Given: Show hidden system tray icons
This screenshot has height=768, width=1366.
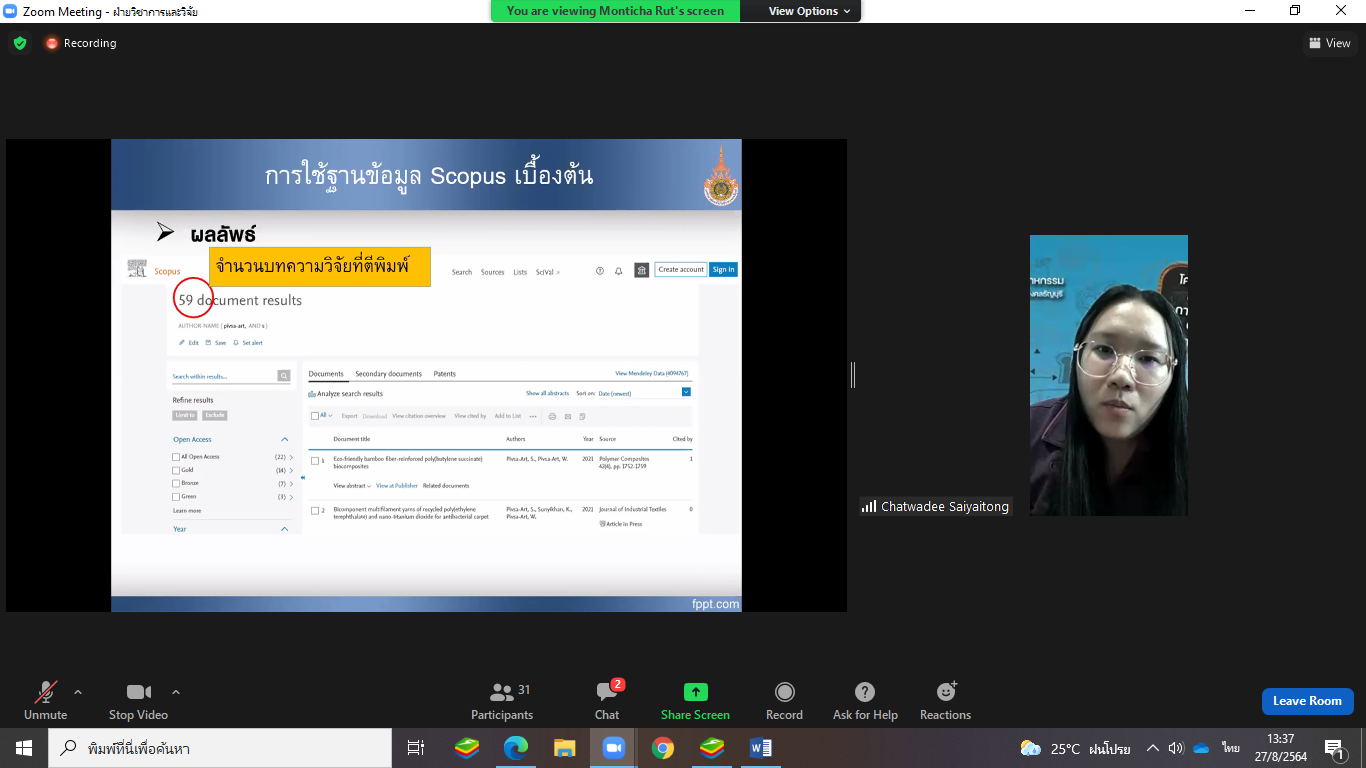Looking at the screenshot, I should 1152,748.
